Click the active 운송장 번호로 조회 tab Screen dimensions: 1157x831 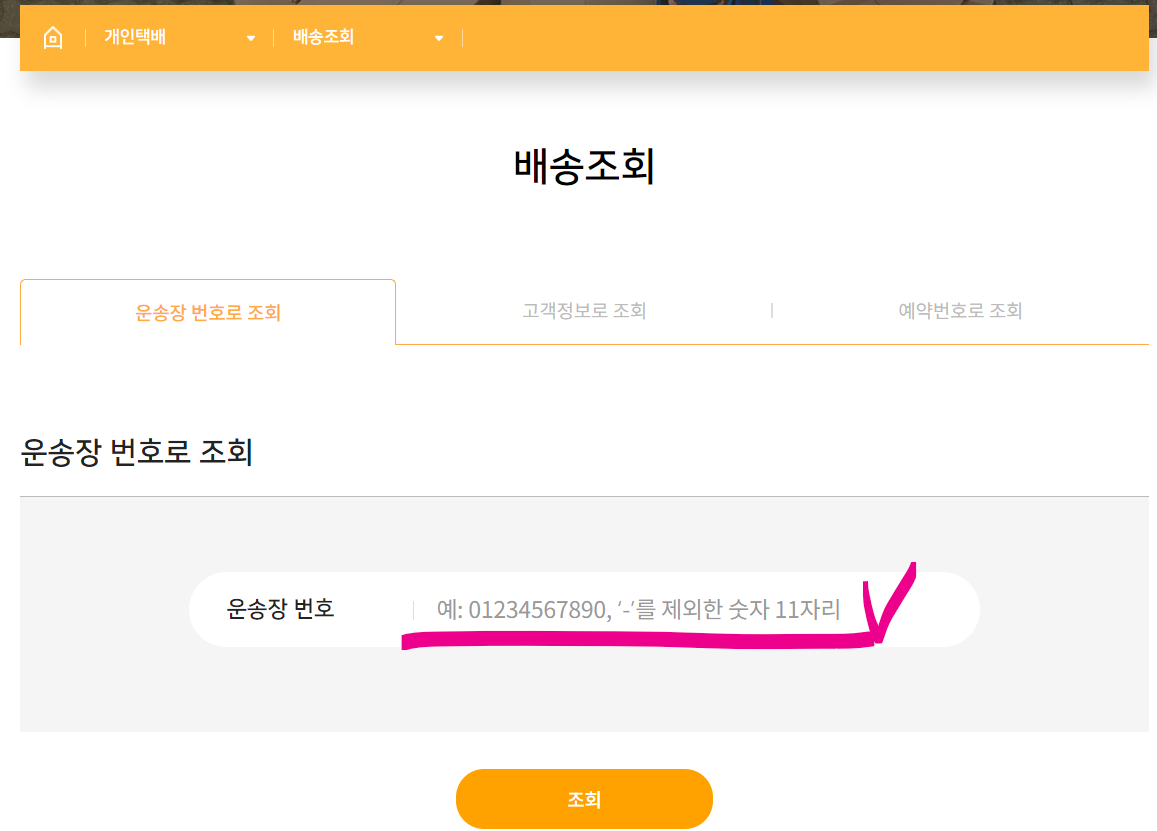coord(207,311)
